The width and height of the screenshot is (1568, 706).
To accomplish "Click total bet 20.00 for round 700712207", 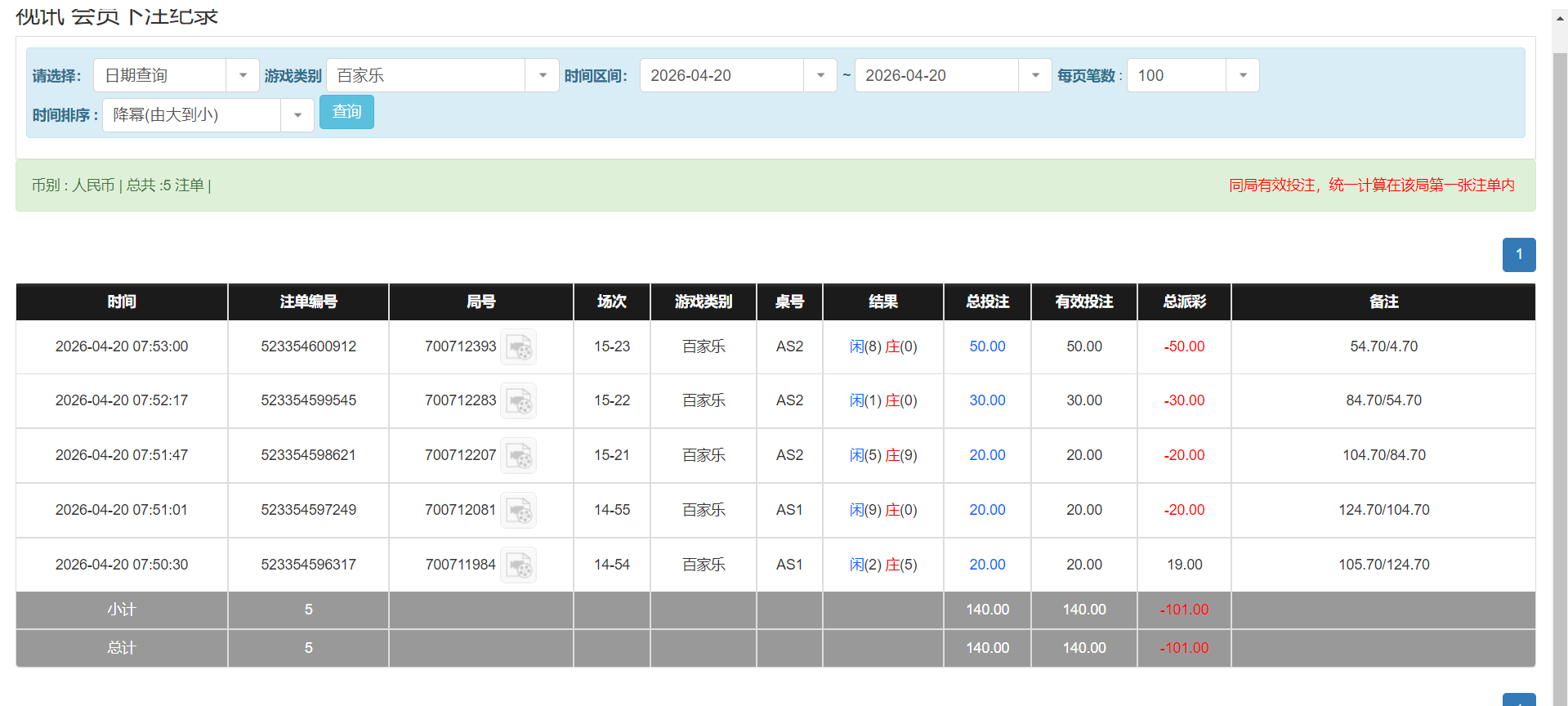I will [987, 455].
